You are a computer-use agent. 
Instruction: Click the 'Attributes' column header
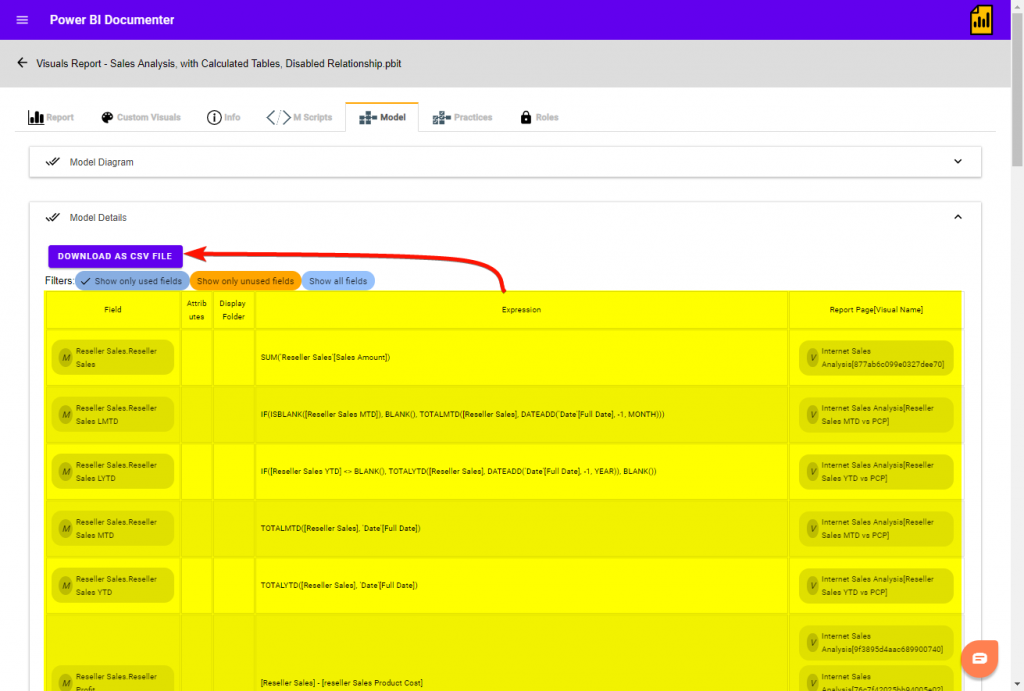(197, 310)
